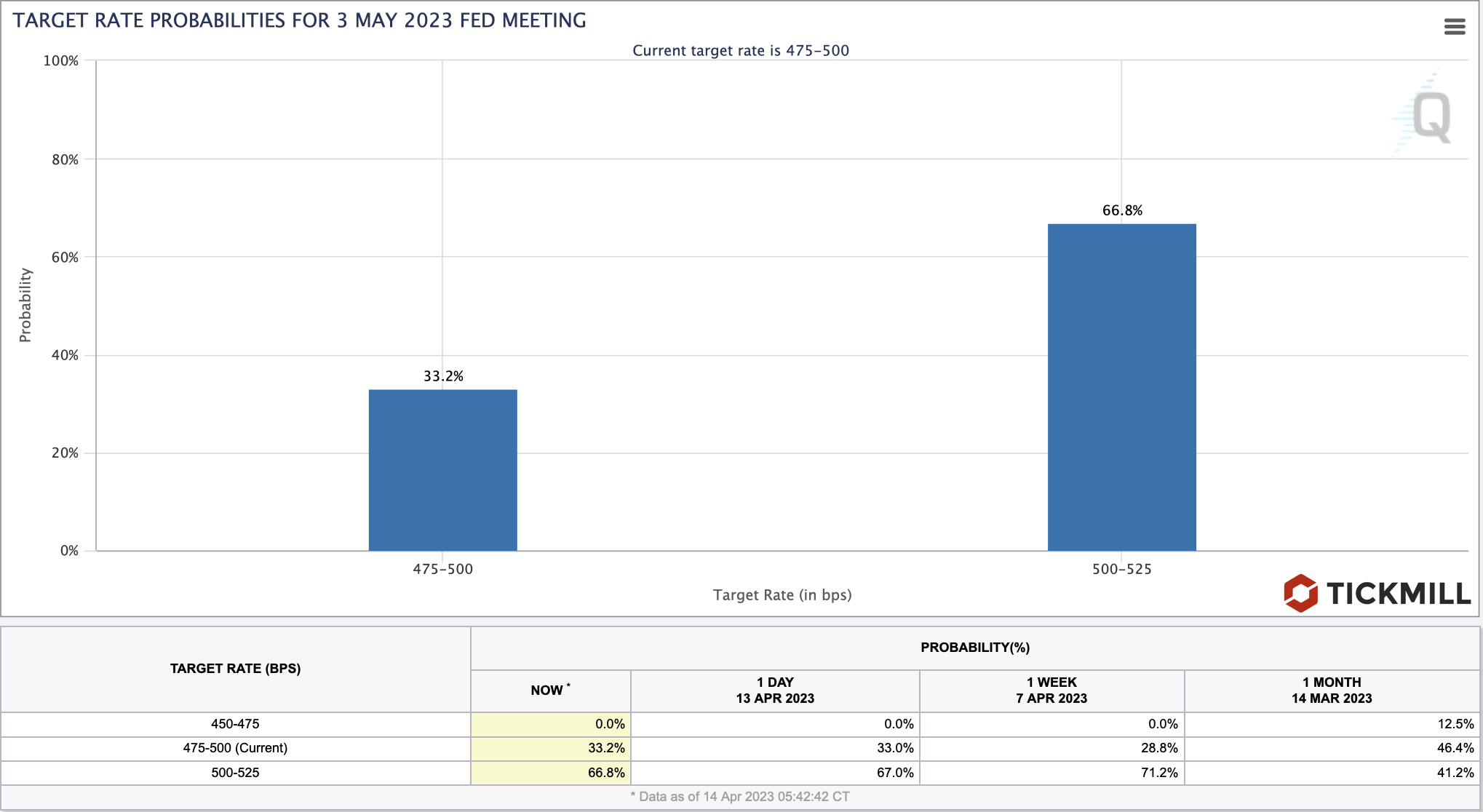Click the 475-500 probability bar
The image size is (1483, 812).
[442, 470]
